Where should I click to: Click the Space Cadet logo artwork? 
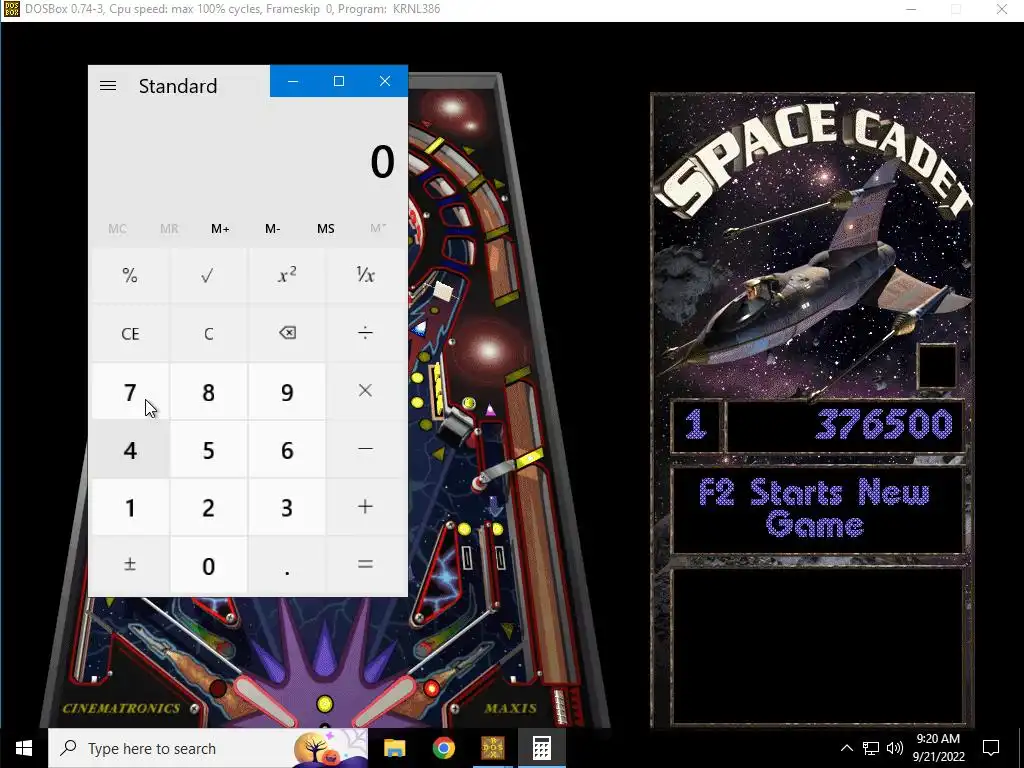point(813,245)
